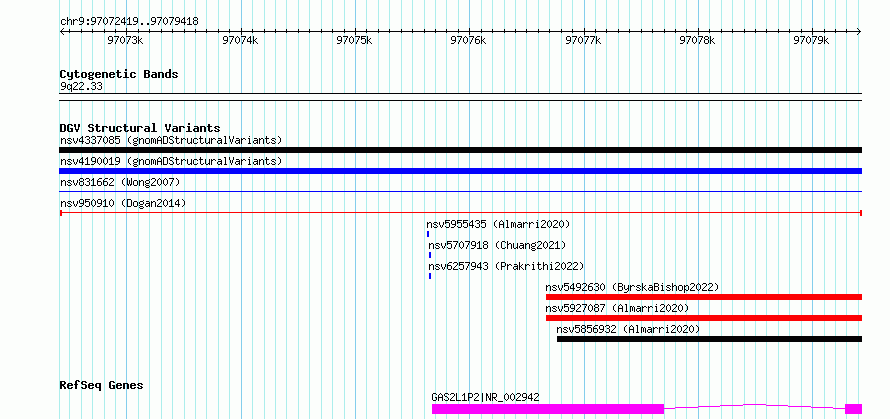
Task: Click the nsv4337085 black structural variant bar
Action: tap(460, 150)
